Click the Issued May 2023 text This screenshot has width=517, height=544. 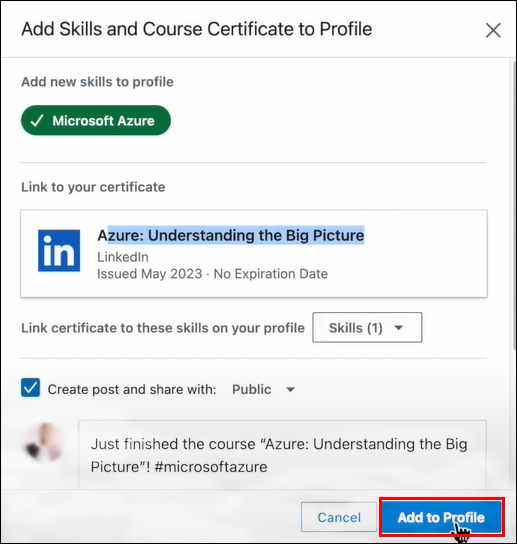[150, 274]
